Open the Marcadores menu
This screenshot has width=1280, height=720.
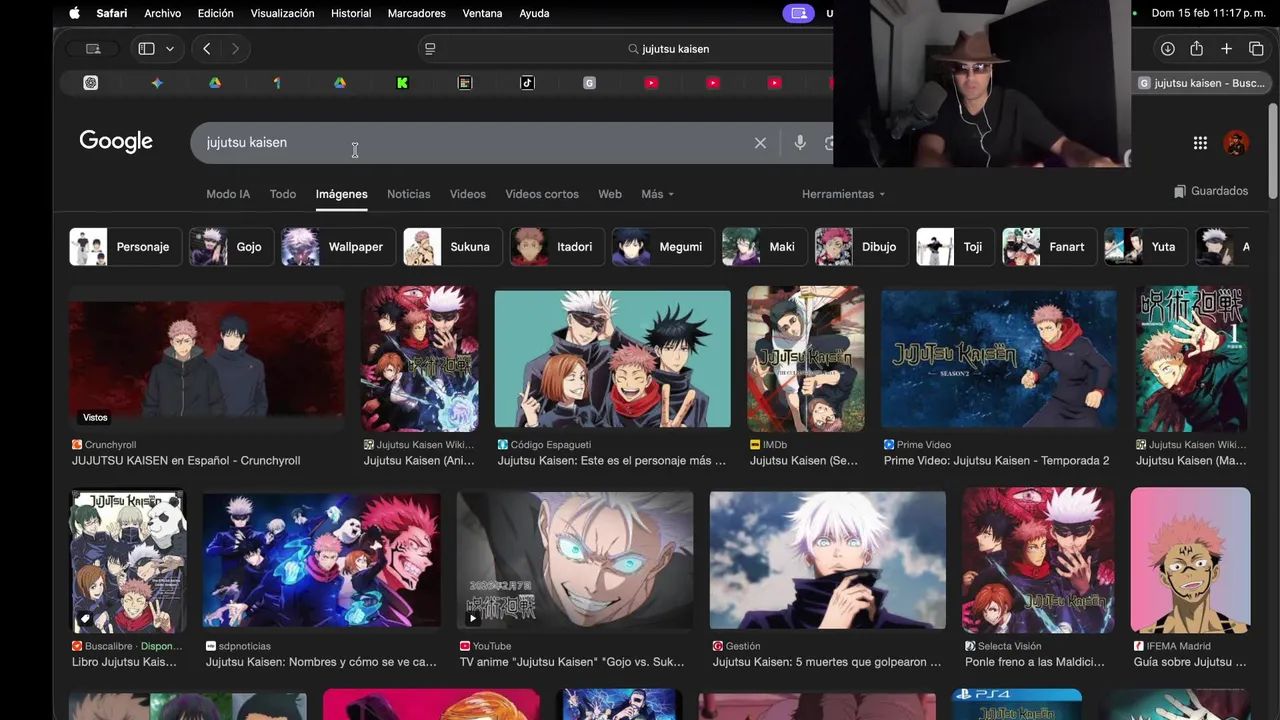click(x=416, y=13)
